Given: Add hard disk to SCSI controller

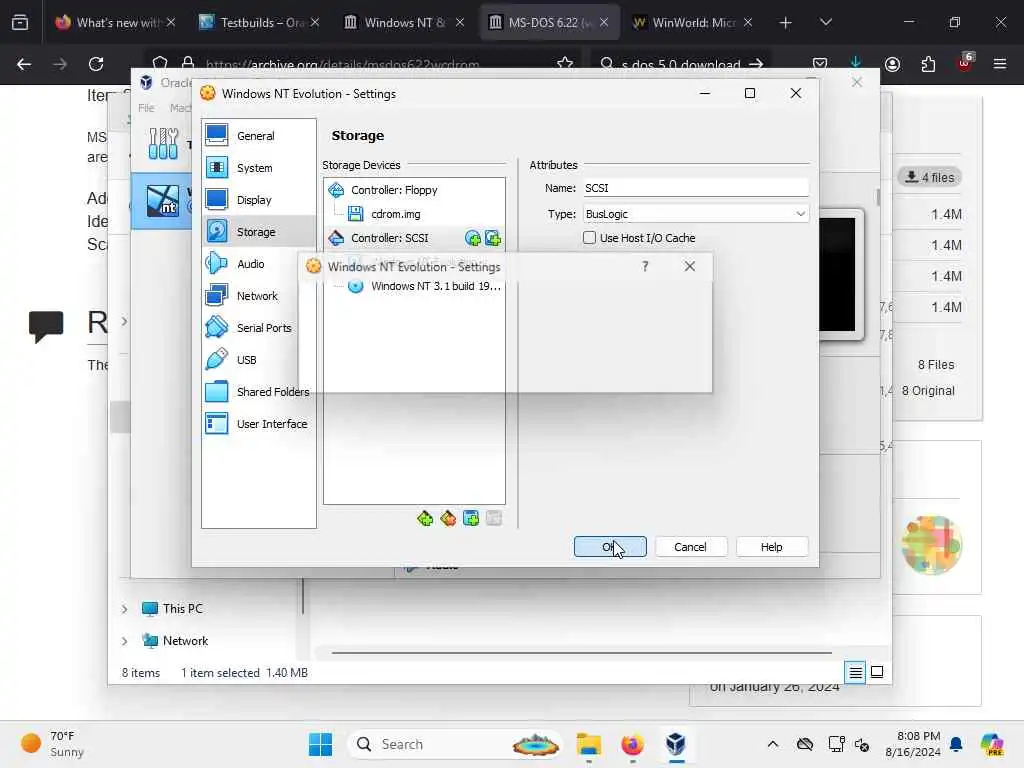Looking at the screenshot, I should [x=493, y=238].
